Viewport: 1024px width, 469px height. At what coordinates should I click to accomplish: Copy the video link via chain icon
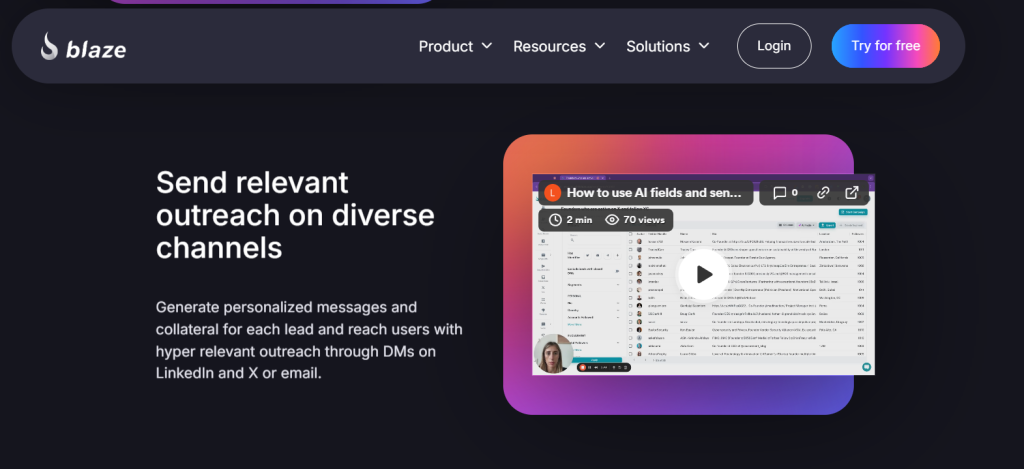(823, 192)
